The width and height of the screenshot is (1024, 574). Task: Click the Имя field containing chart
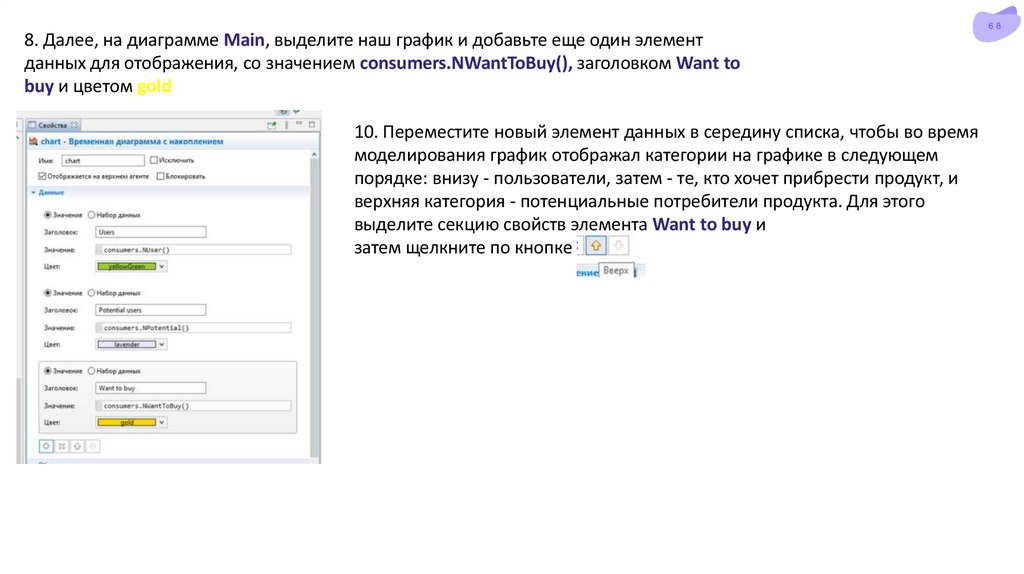point(103,160)
